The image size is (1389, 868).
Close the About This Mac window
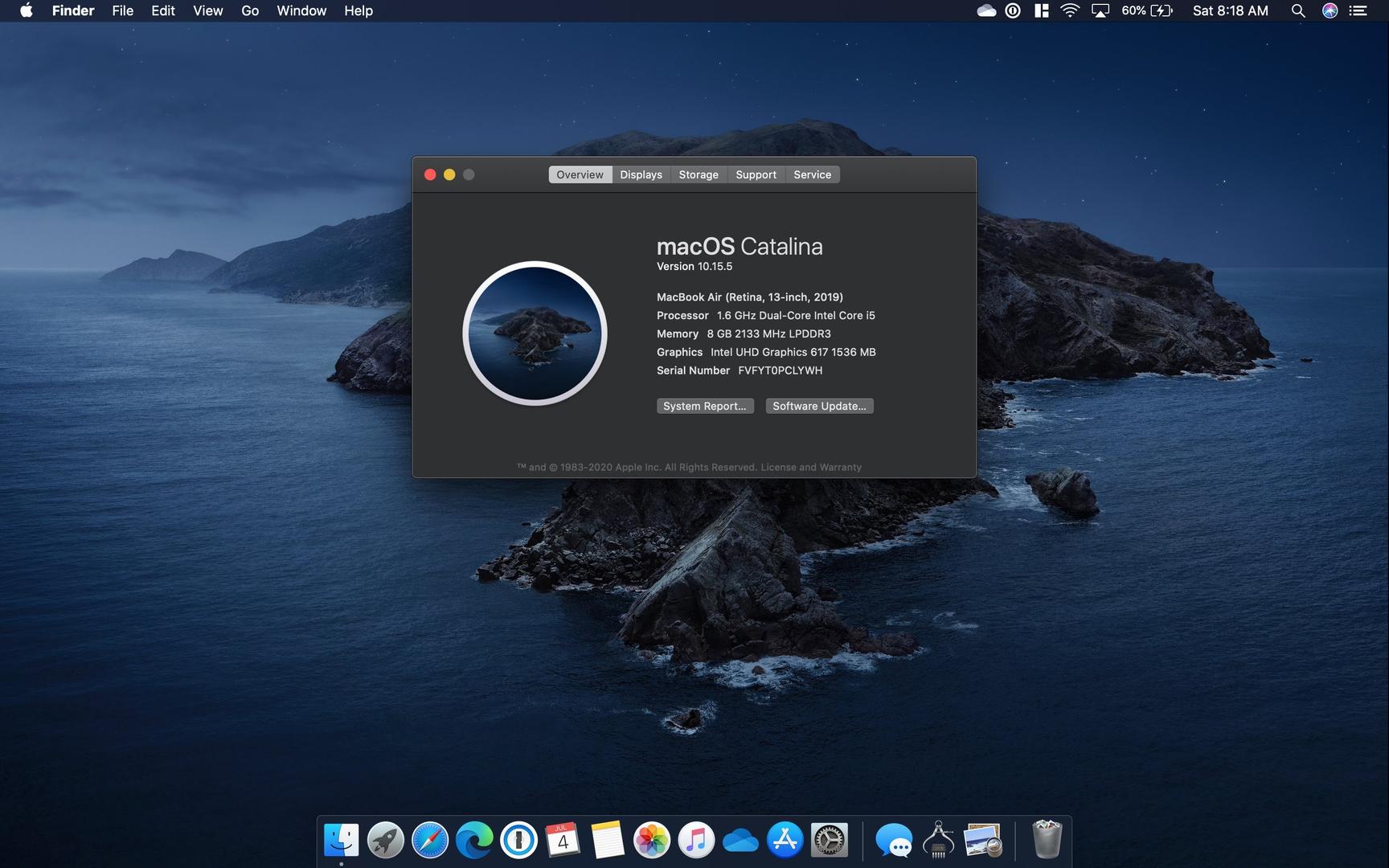click(430, 174)
